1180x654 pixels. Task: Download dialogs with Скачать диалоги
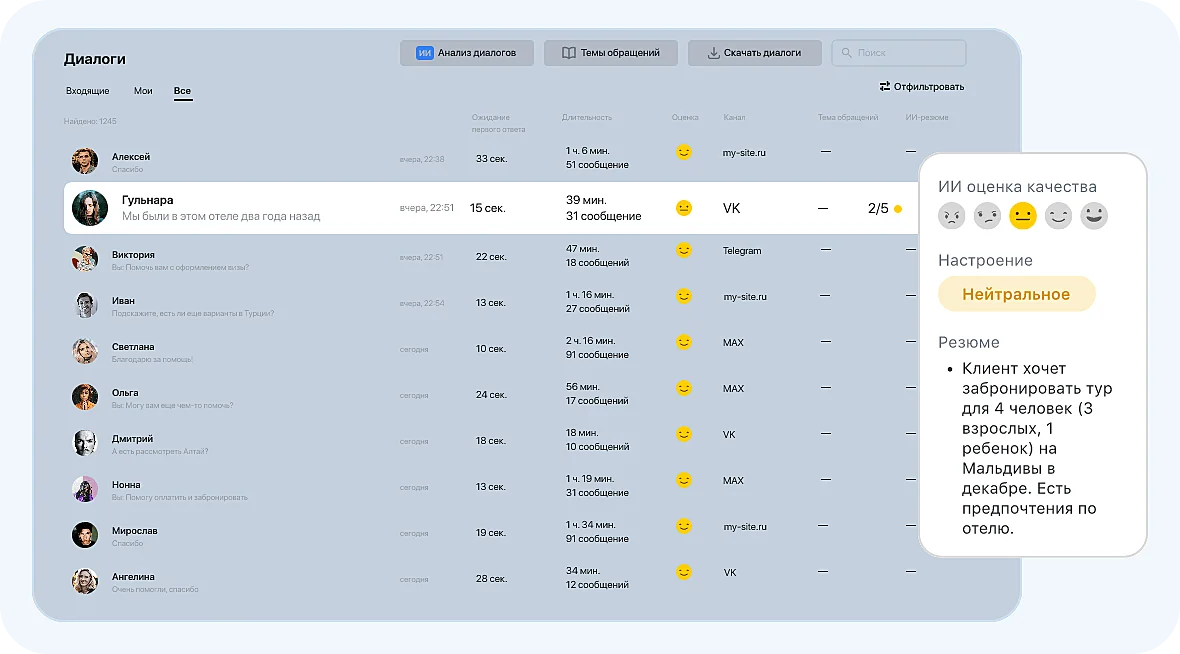coord(754,53)
